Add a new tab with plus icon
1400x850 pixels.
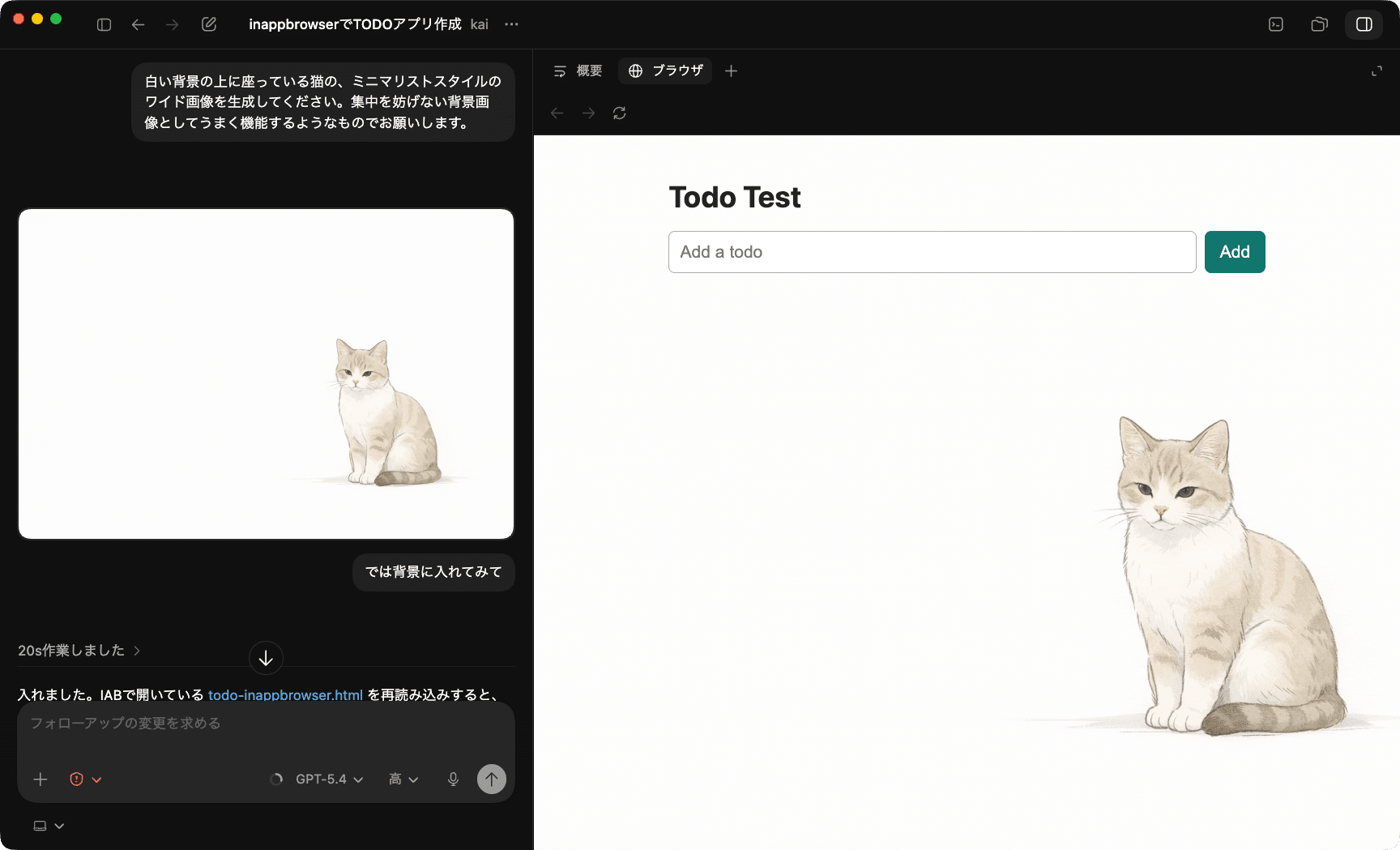tap(731, 71)
